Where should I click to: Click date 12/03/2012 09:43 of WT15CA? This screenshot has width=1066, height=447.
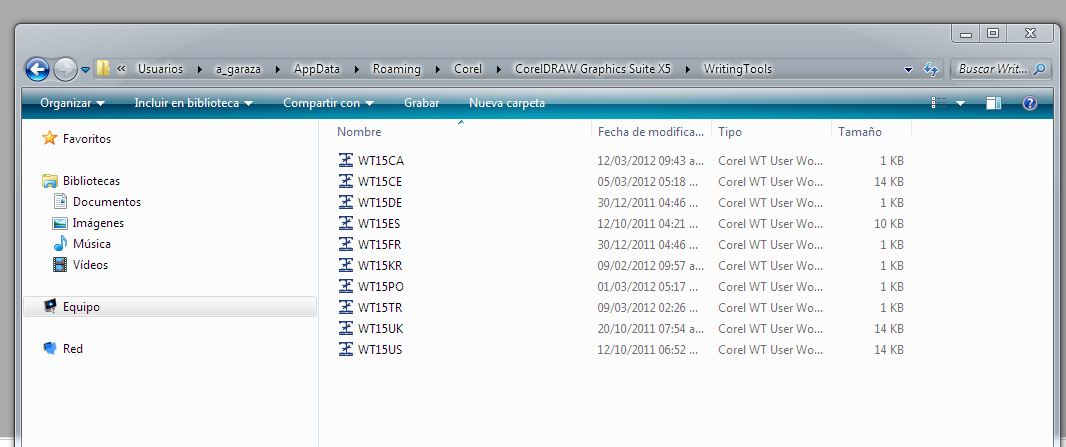(651, 161)
